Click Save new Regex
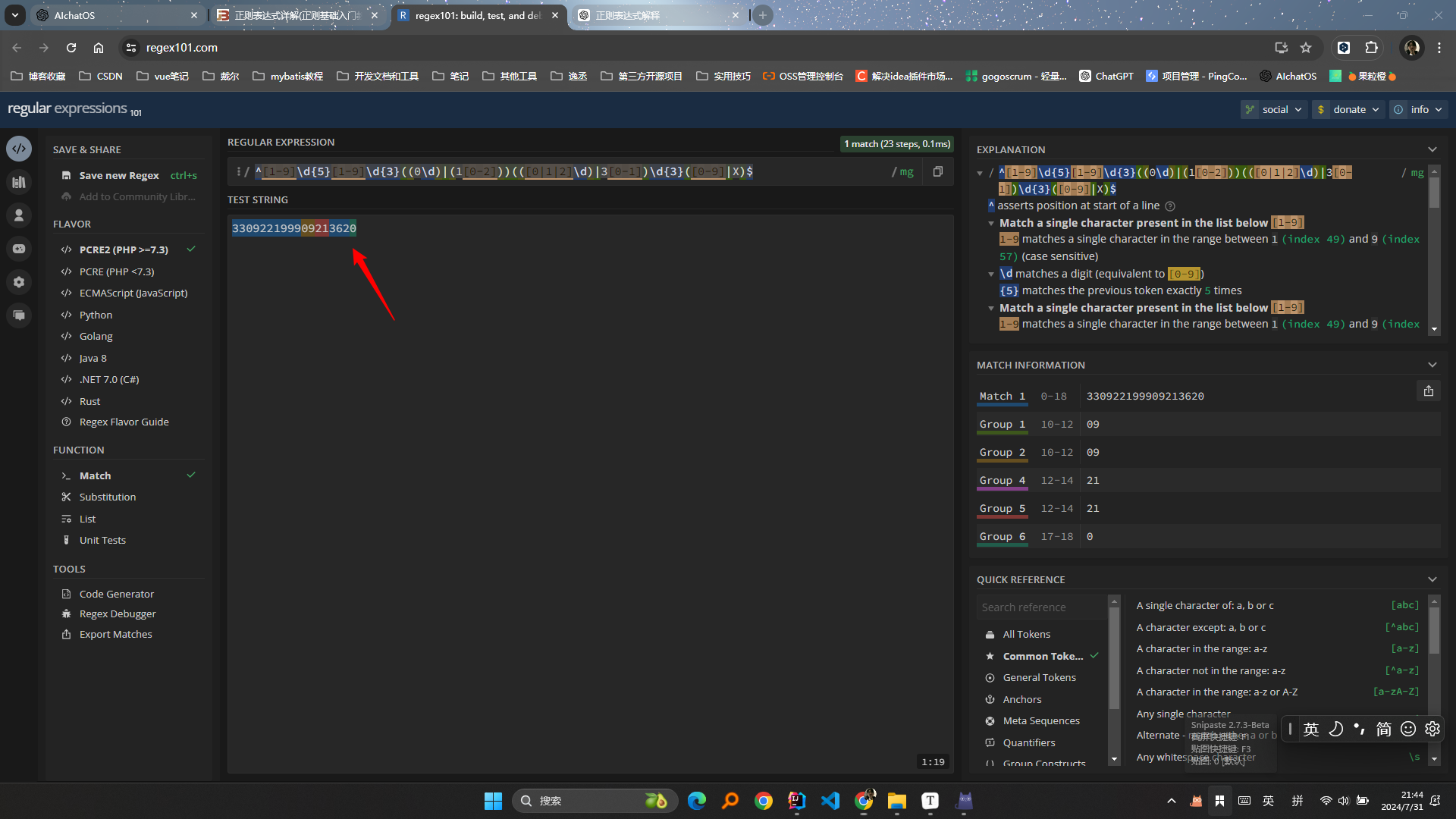This screenshot has width=1456, height=819. pyautogui.click(x=119, y=175)
